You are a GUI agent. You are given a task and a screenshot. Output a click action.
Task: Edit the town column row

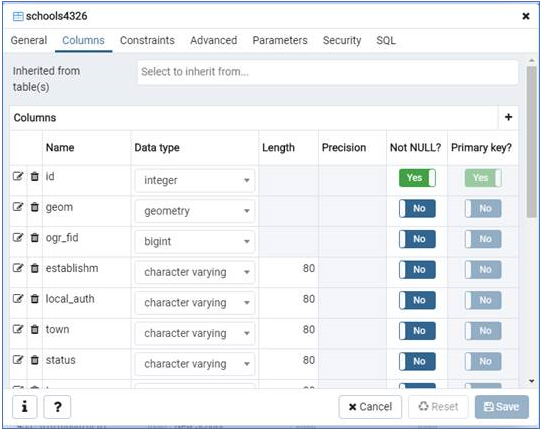18,329
